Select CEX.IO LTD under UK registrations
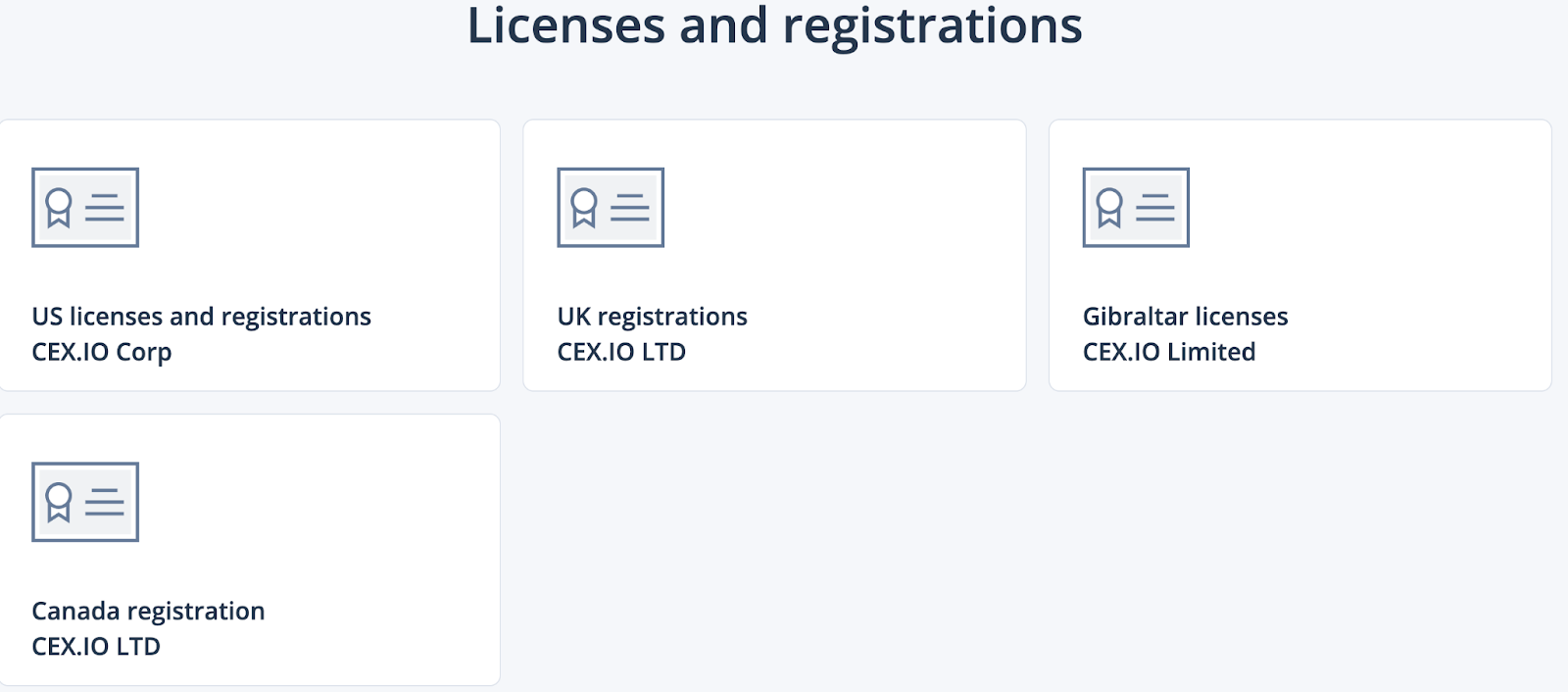 coord(621,352)
